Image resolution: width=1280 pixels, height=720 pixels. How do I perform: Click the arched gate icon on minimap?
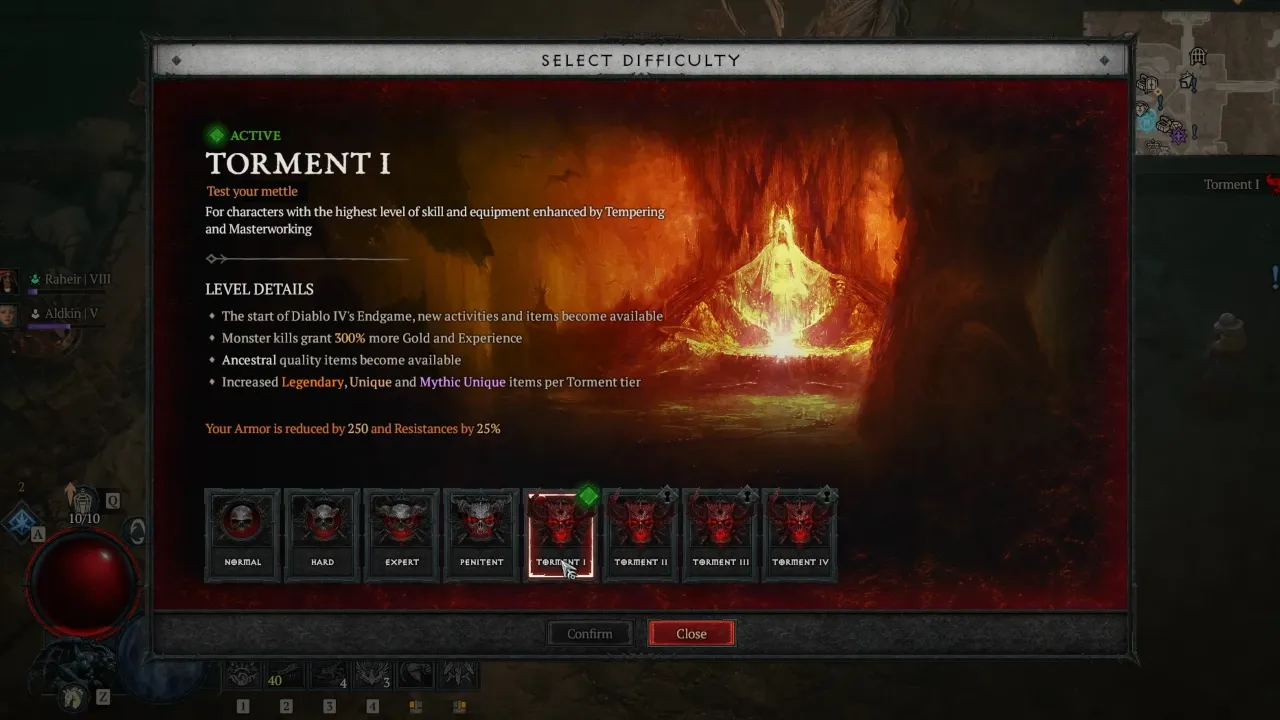(1198, 56)
